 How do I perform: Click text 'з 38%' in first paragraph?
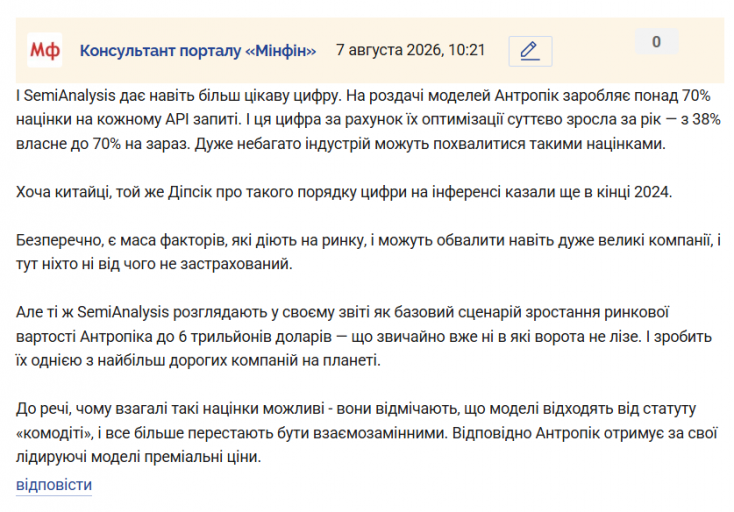700,120
